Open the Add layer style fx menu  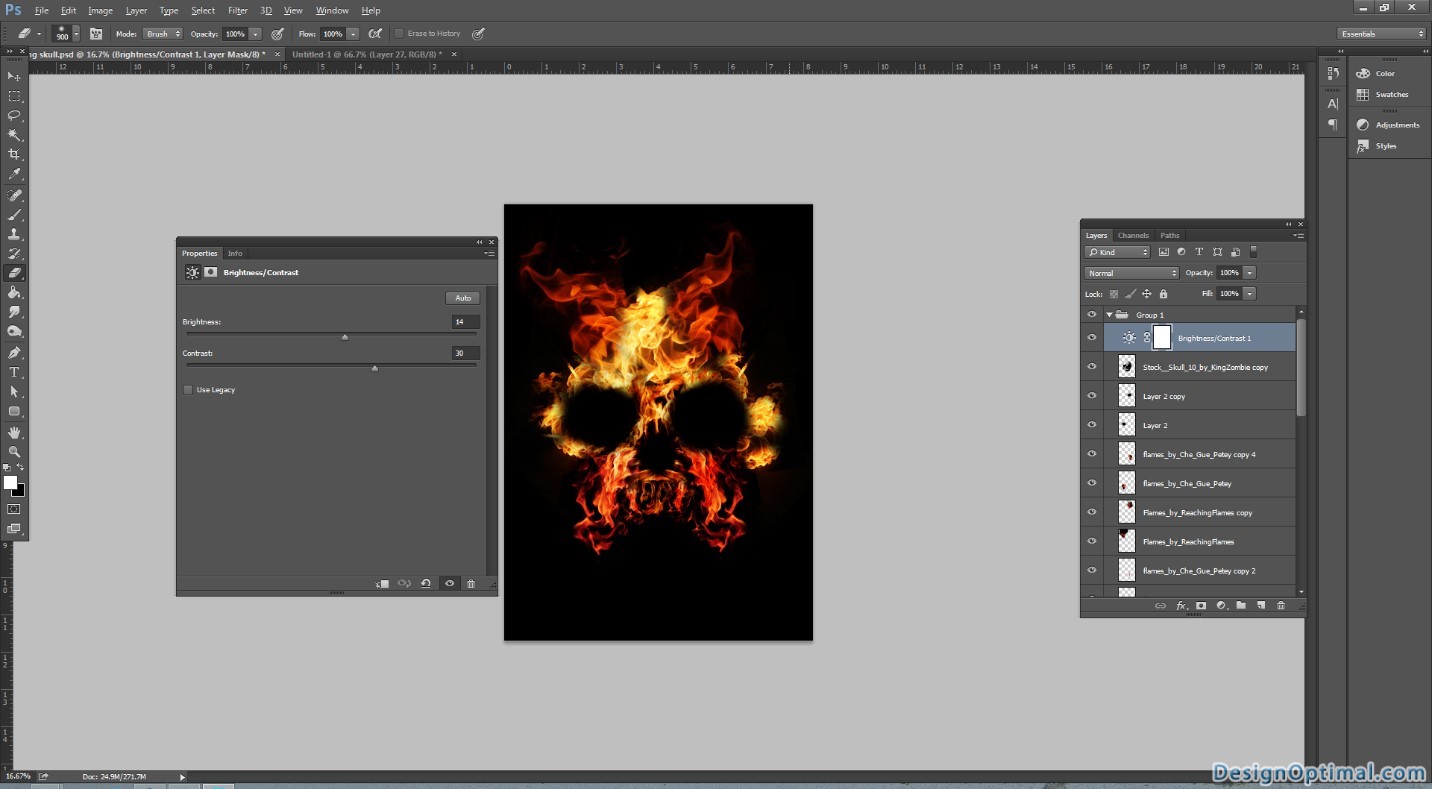tap(1181, 606)
